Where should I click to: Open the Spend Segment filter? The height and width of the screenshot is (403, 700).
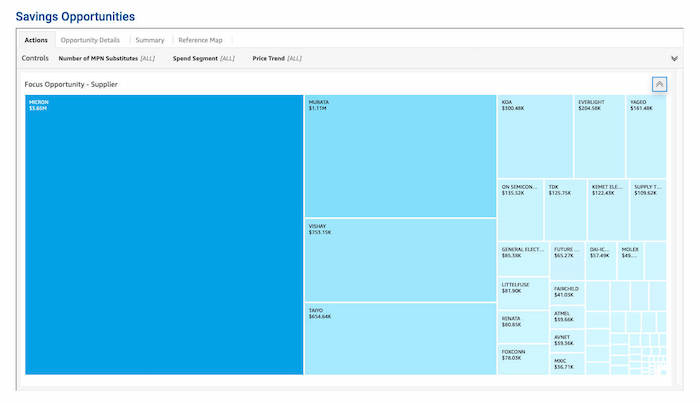pos(203,59)
